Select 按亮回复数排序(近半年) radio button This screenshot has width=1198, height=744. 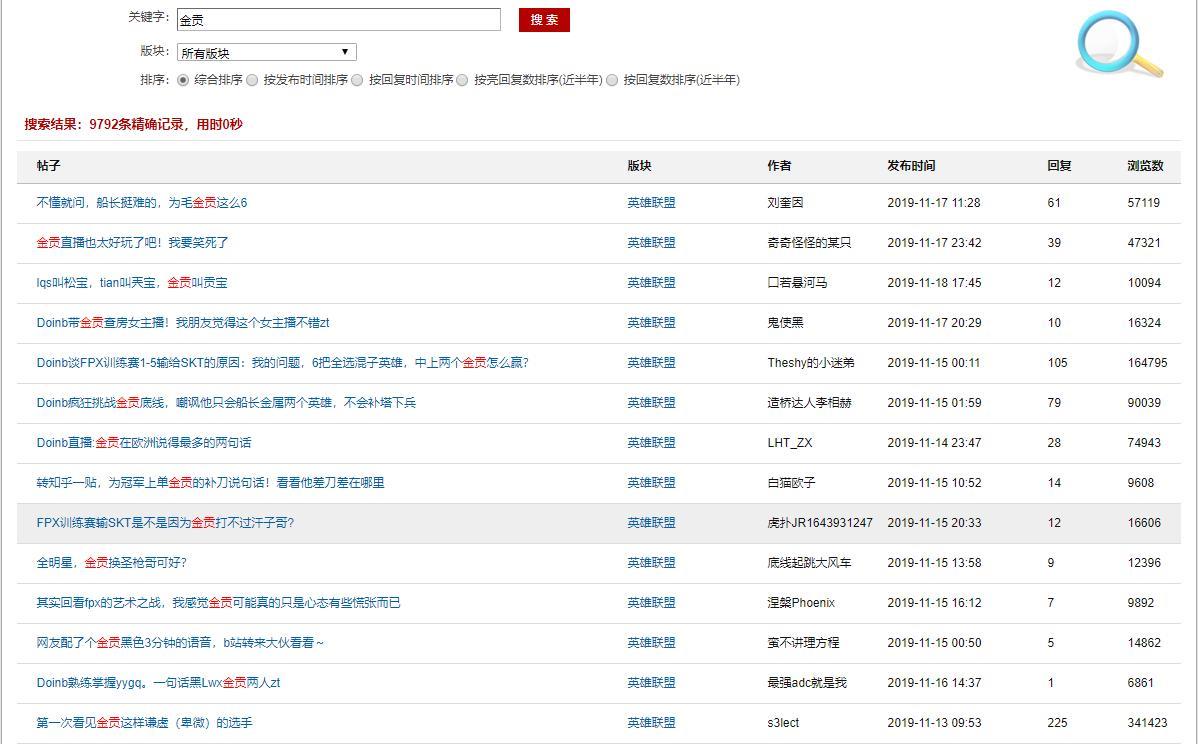462,80
